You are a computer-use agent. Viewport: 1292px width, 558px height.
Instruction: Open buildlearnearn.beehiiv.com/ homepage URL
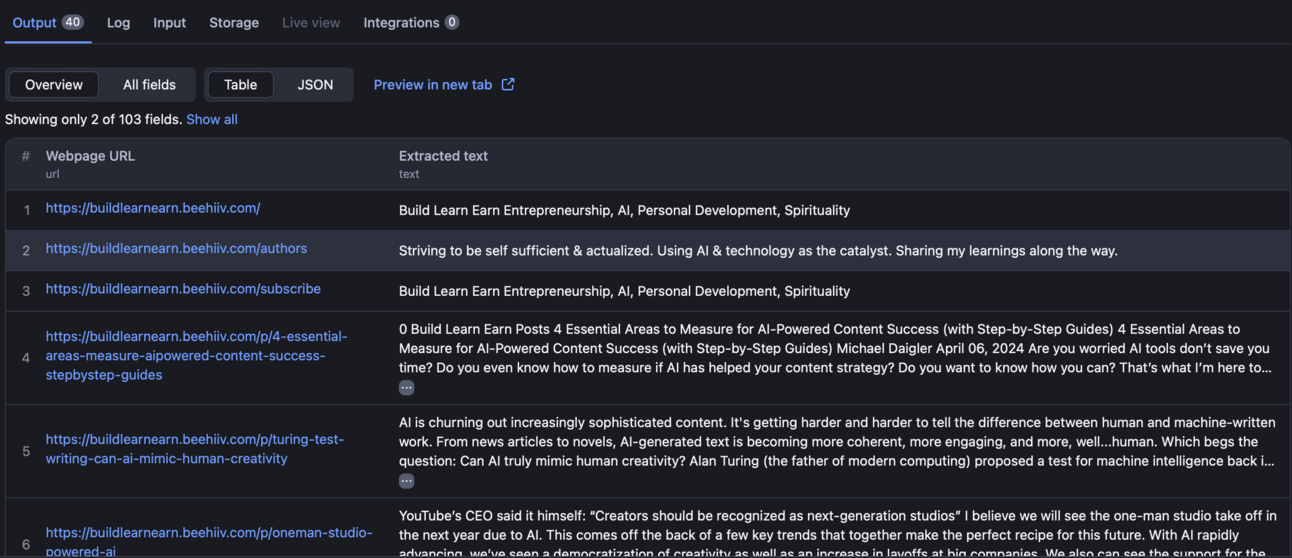(153, 208)
